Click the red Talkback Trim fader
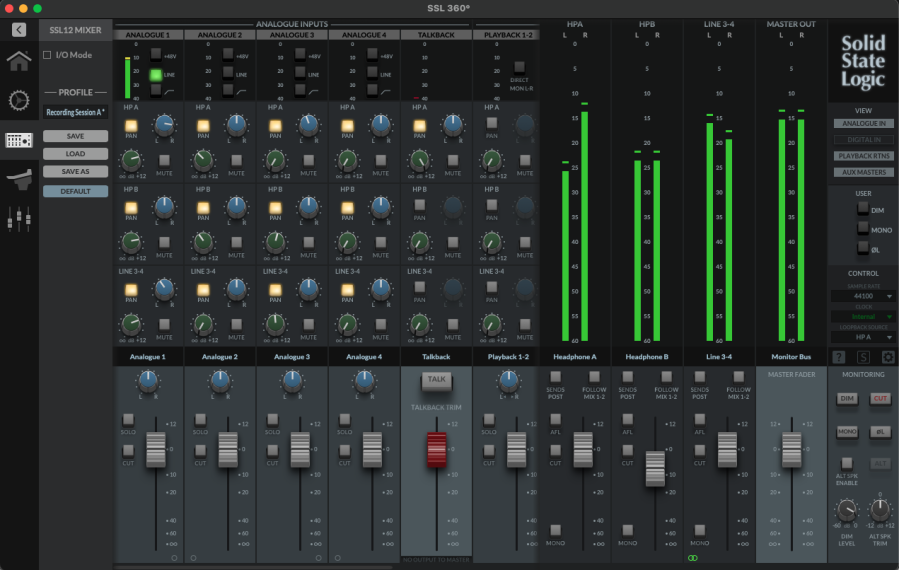This screenshot has height=570, width=899. click(x=436, y=450)
